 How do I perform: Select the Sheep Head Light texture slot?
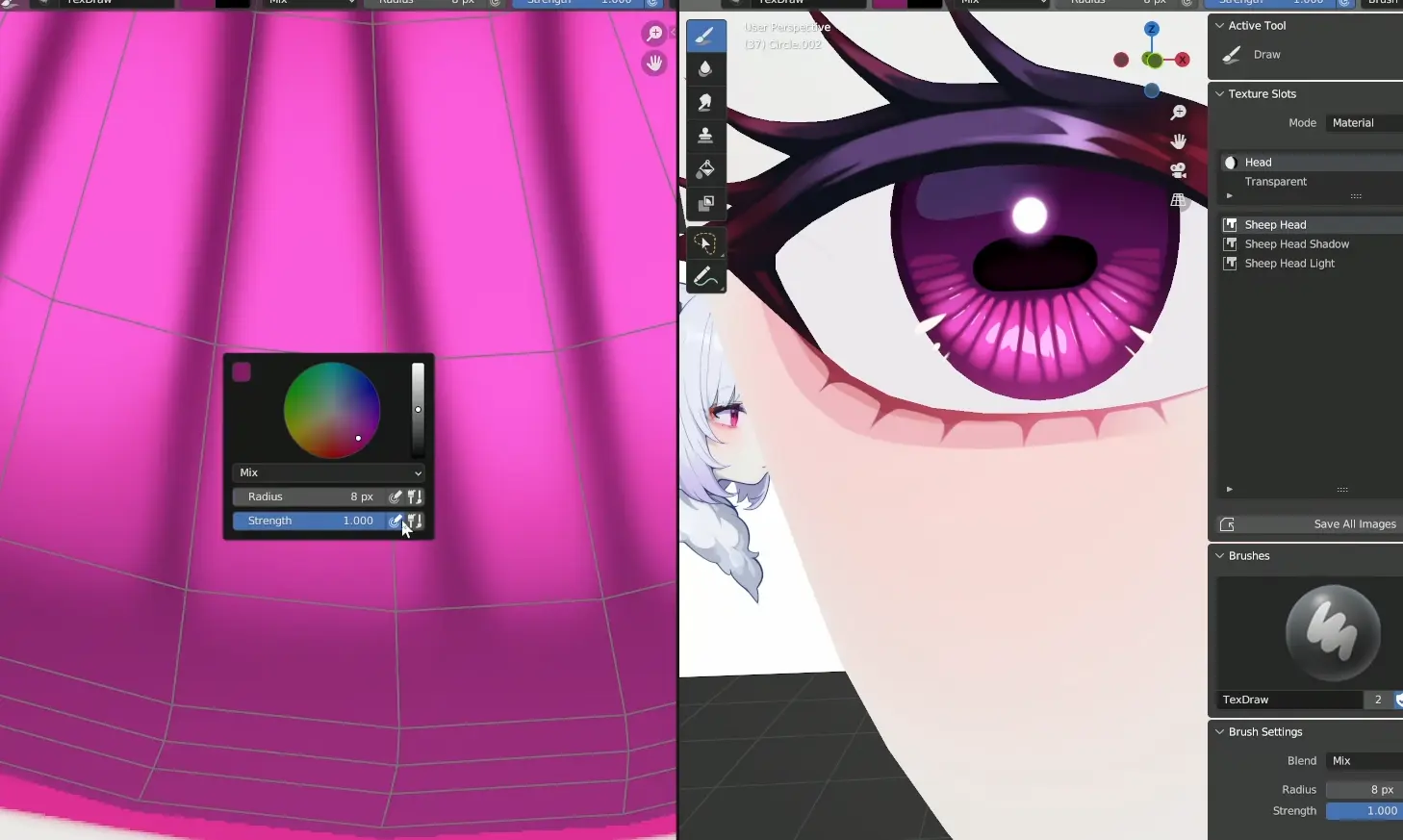[x=1289, y=264]
